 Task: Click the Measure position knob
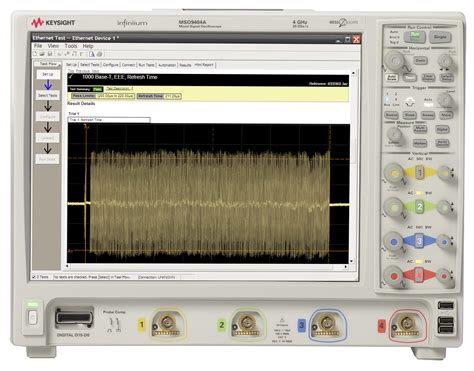394,134
